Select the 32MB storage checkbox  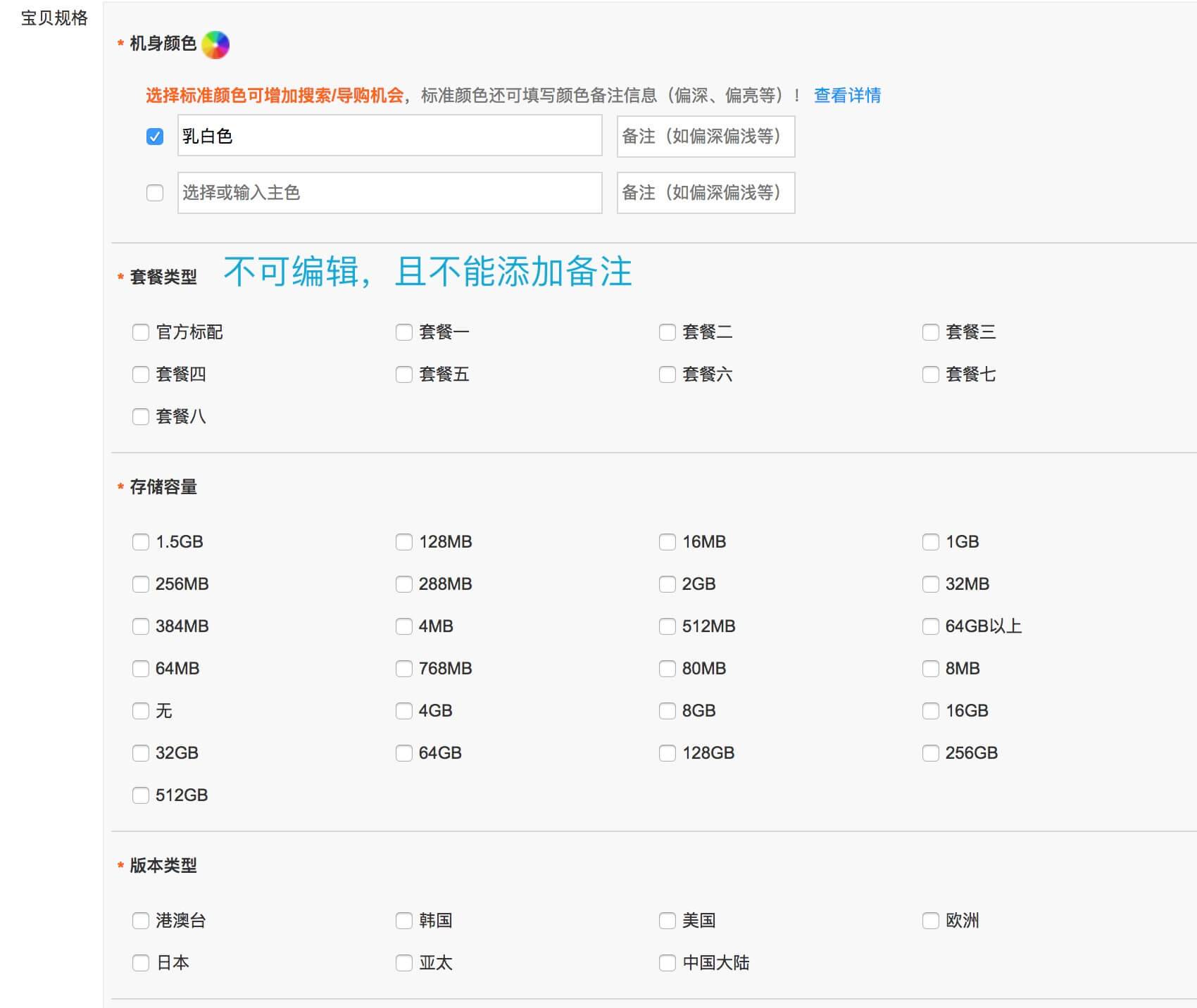931,584
